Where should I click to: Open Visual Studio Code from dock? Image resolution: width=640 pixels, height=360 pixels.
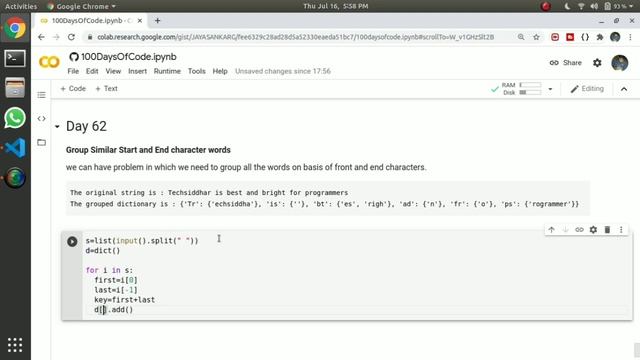tap(15, 148)
